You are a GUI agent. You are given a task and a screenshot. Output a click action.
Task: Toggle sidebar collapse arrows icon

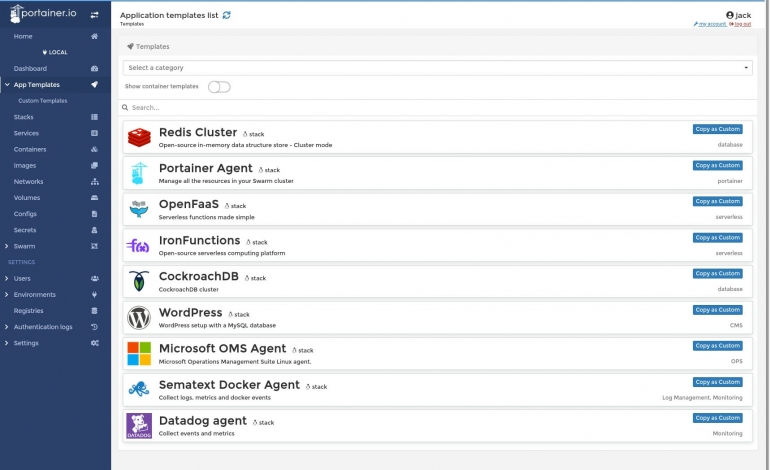[94, 15]
